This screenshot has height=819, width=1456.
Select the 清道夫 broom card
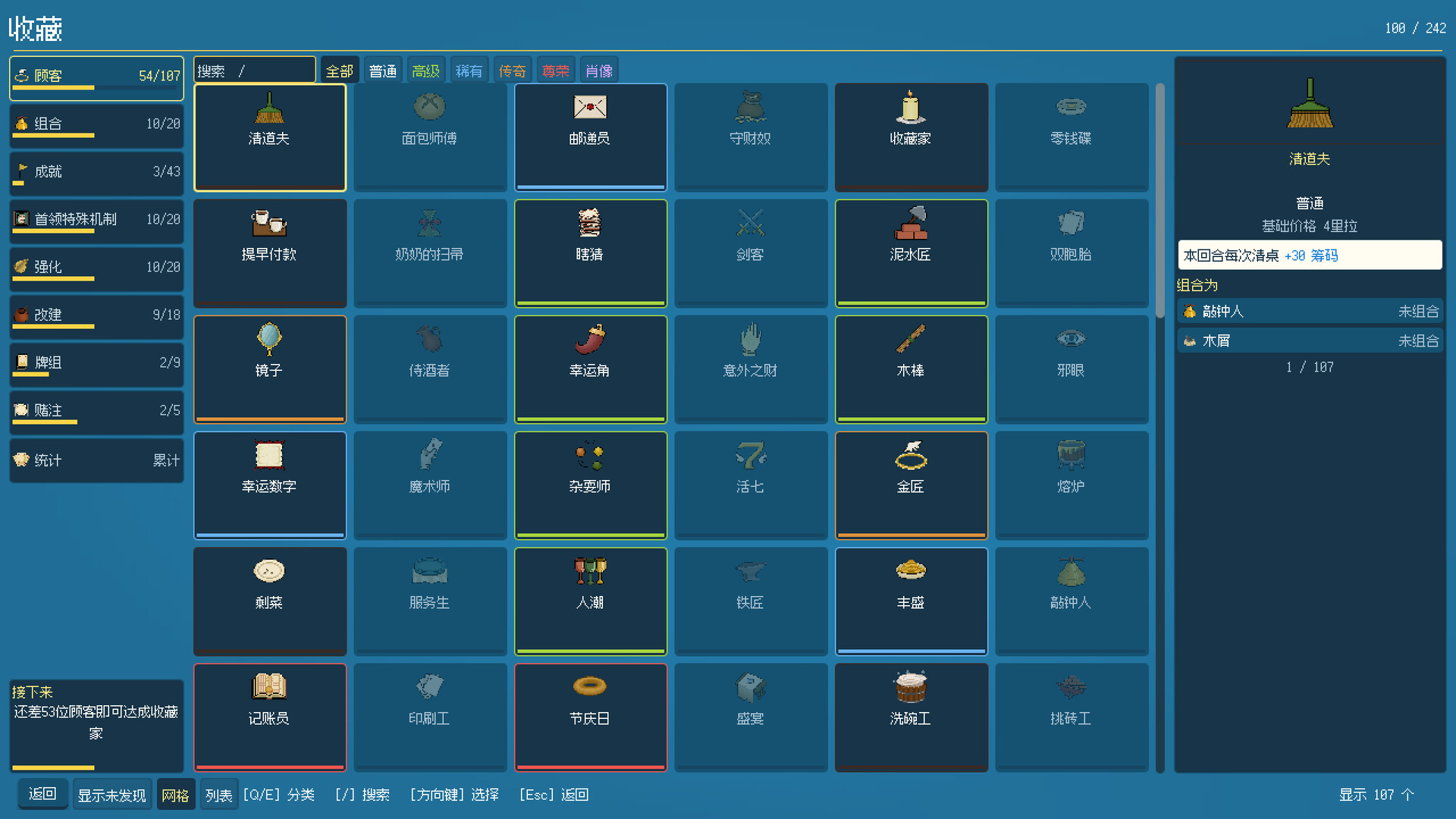(x=270, y=137)
